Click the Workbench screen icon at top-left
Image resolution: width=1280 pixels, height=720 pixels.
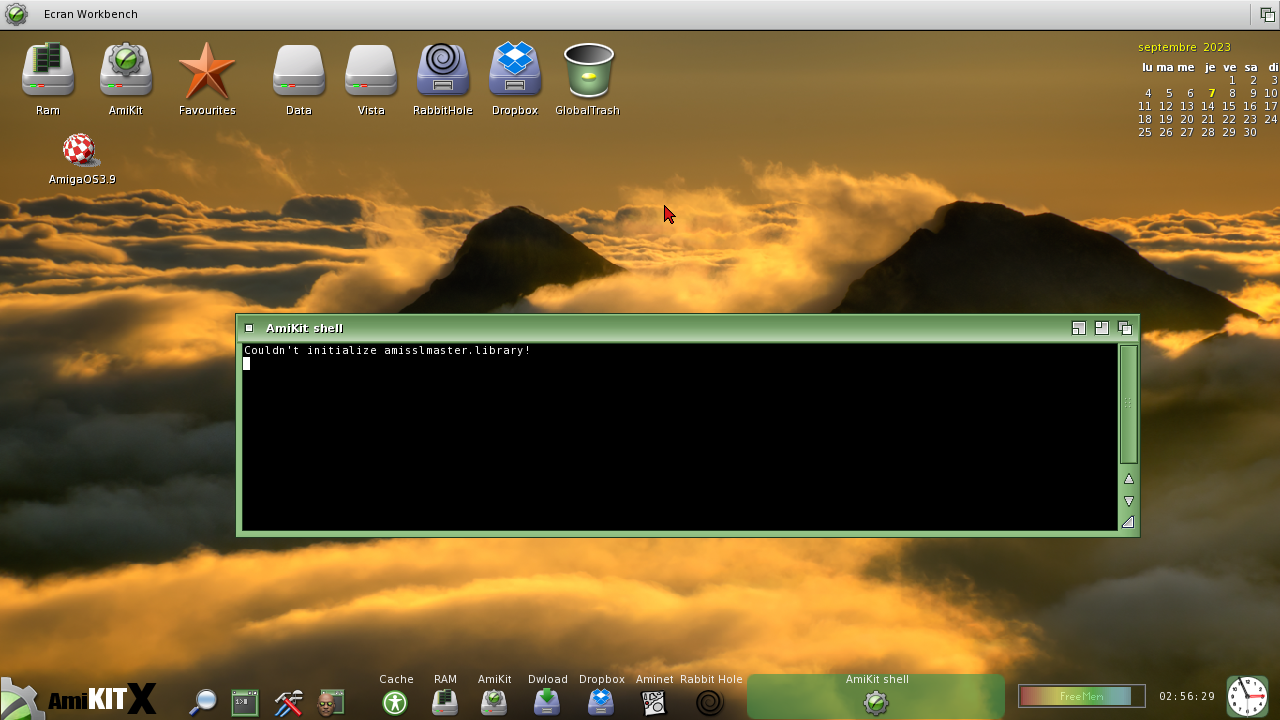[x=16, y=14]
